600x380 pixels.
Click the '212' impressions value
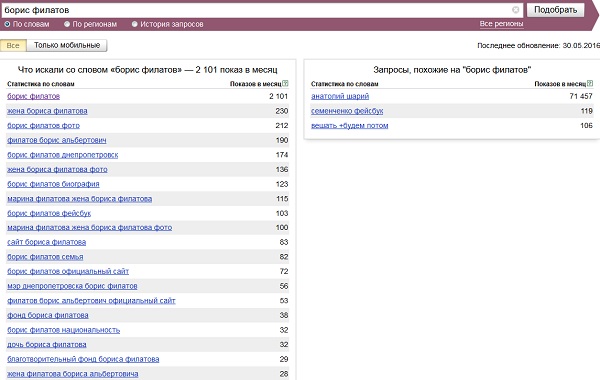click(x=282, y=126)
